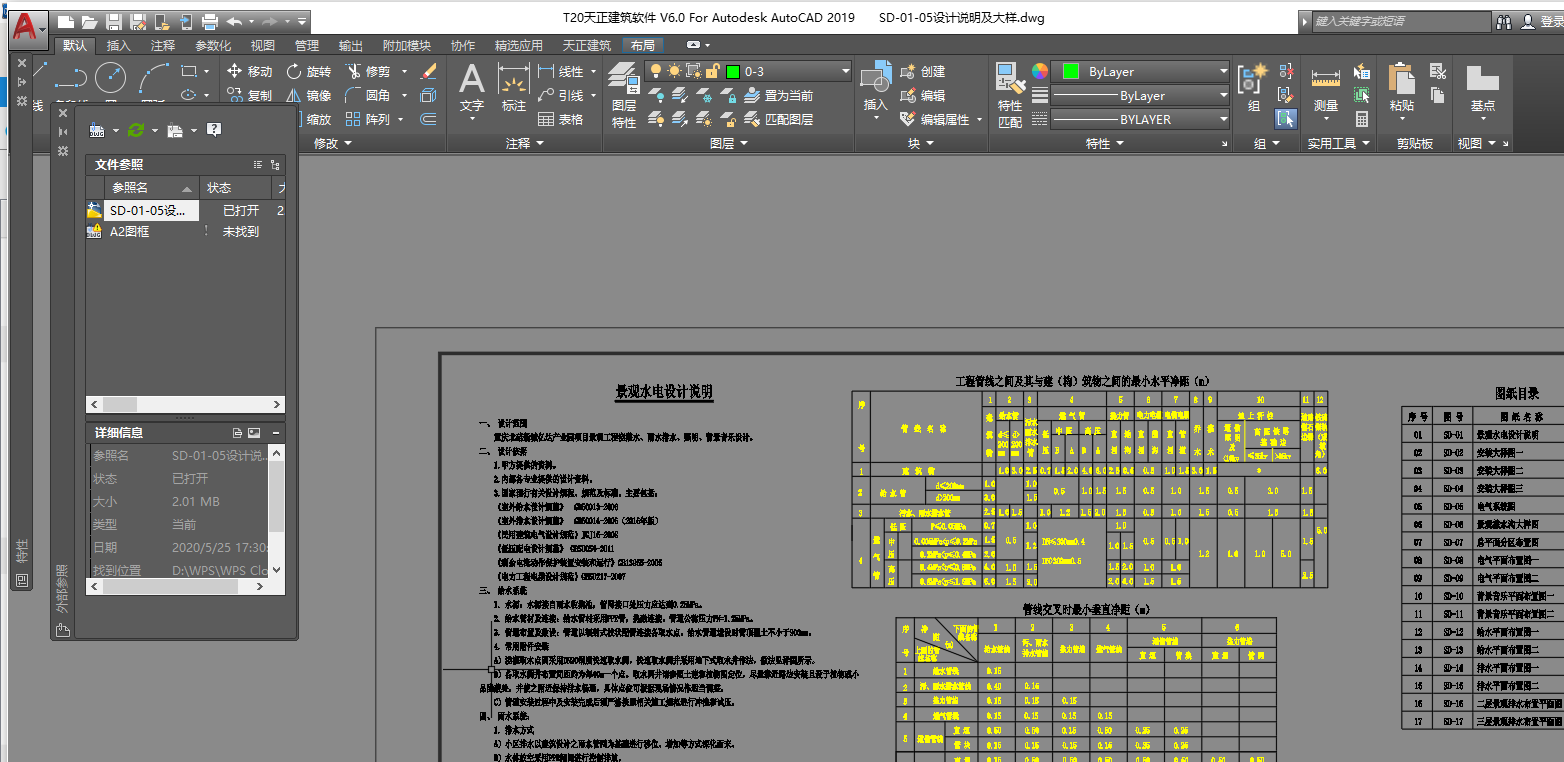
Task: Switch to the Insert (插入) ribbon tab
Action: coord(118,45)
